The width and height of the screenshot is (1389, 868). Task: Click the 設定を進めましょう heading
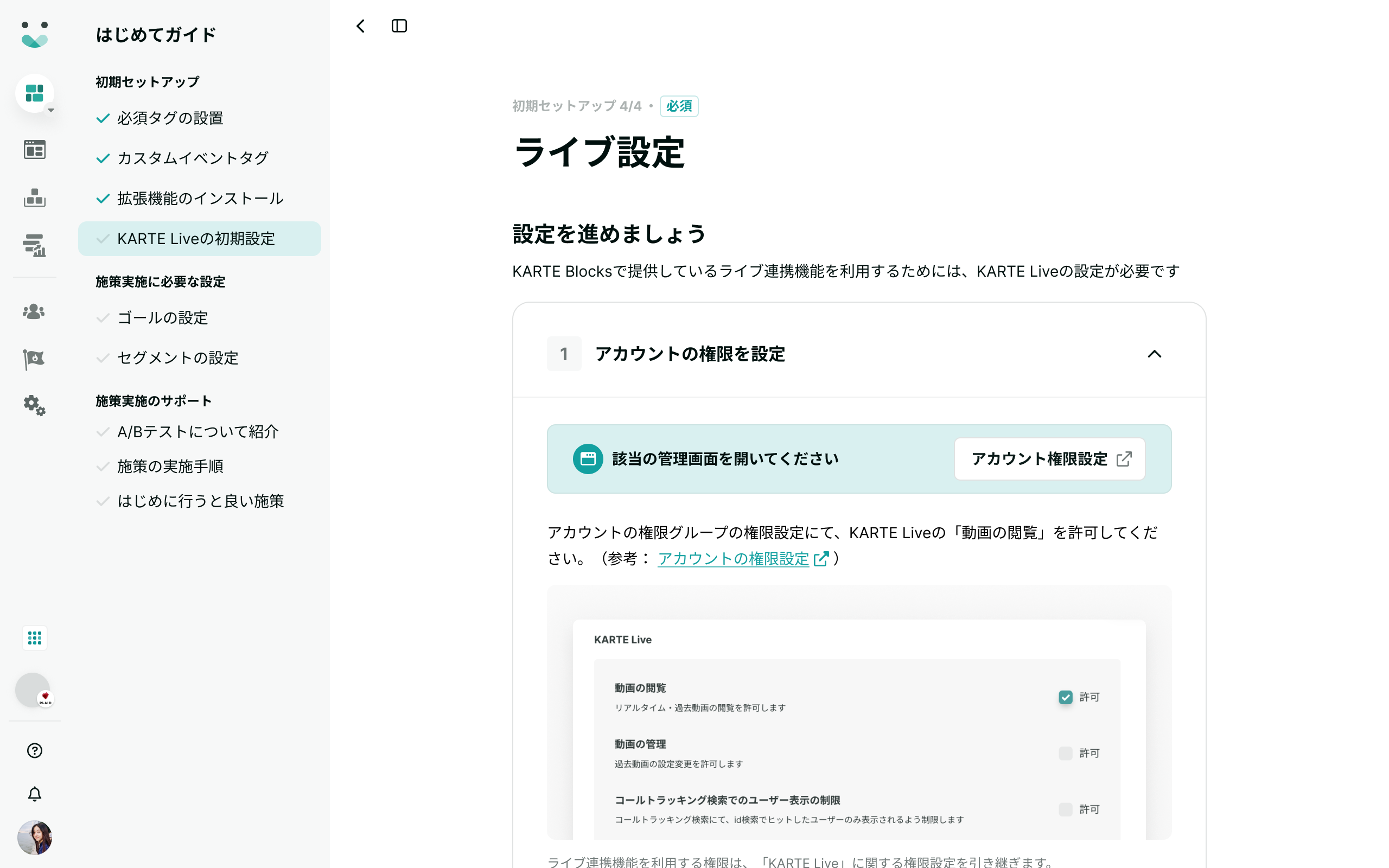pyautogui.click(x=609, y=234)
